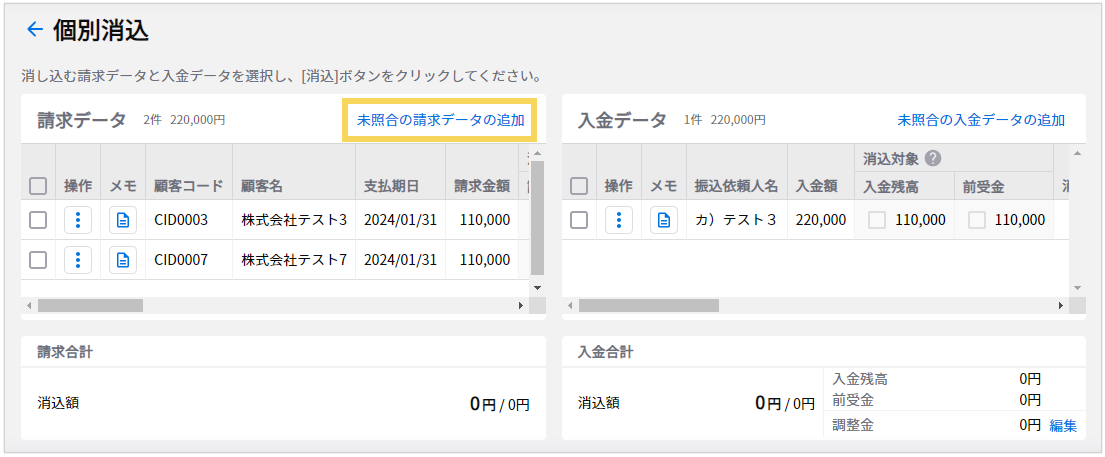Open the operations menu for CID0007 row

coord(78,260)
